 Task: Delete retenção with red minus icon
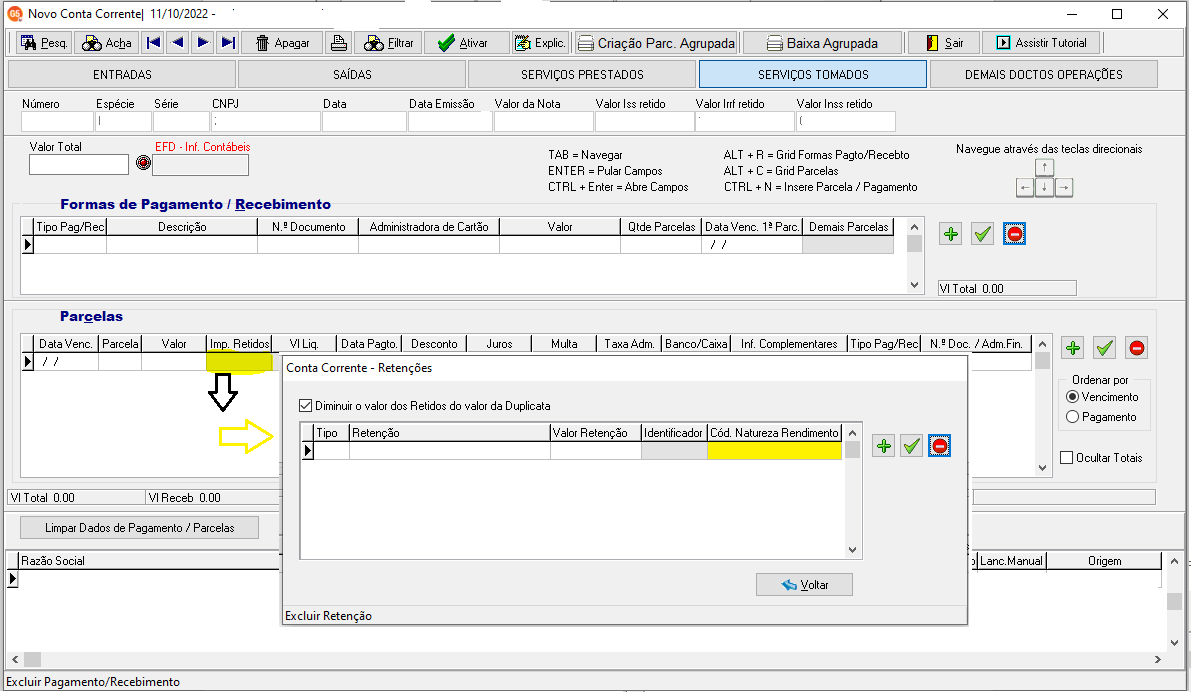tap(940, 446)
